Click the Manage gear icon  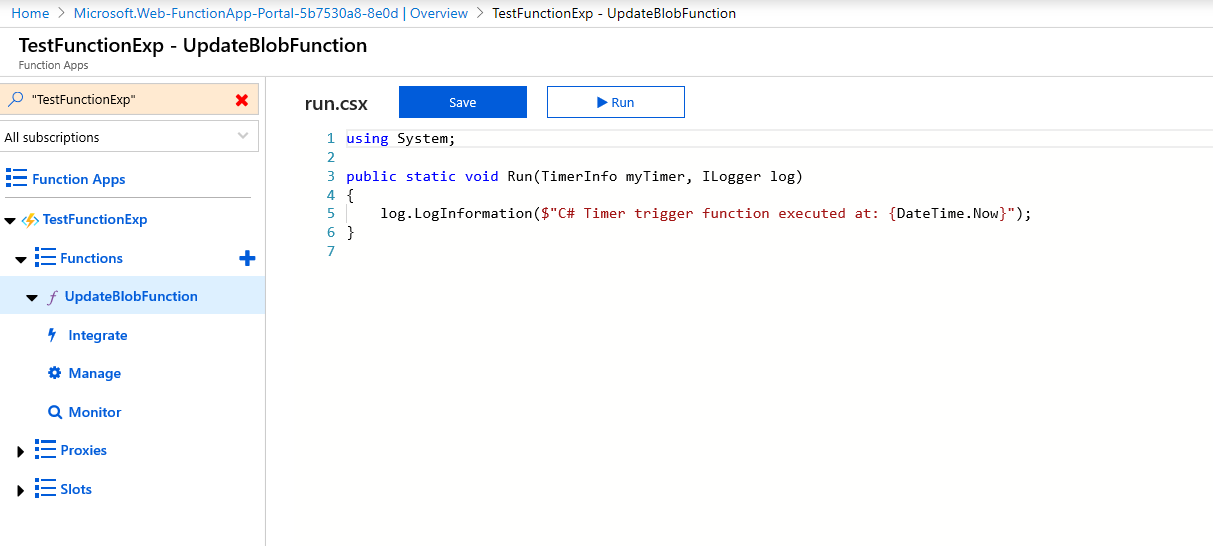tap(55, 373)
